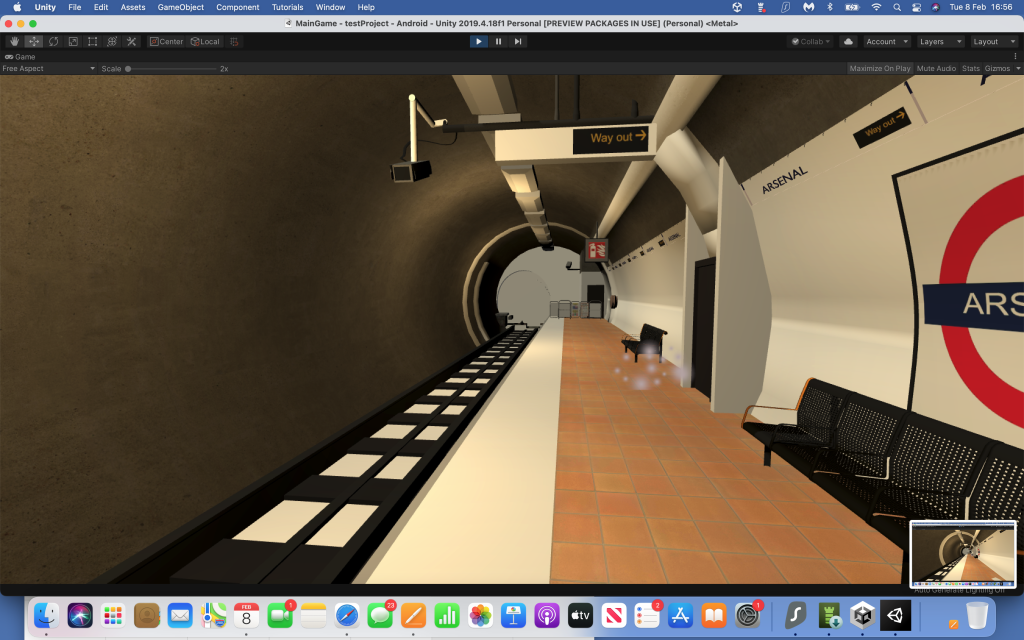
Task: Open the GameObject menu
Action: (x=181, y=7)
